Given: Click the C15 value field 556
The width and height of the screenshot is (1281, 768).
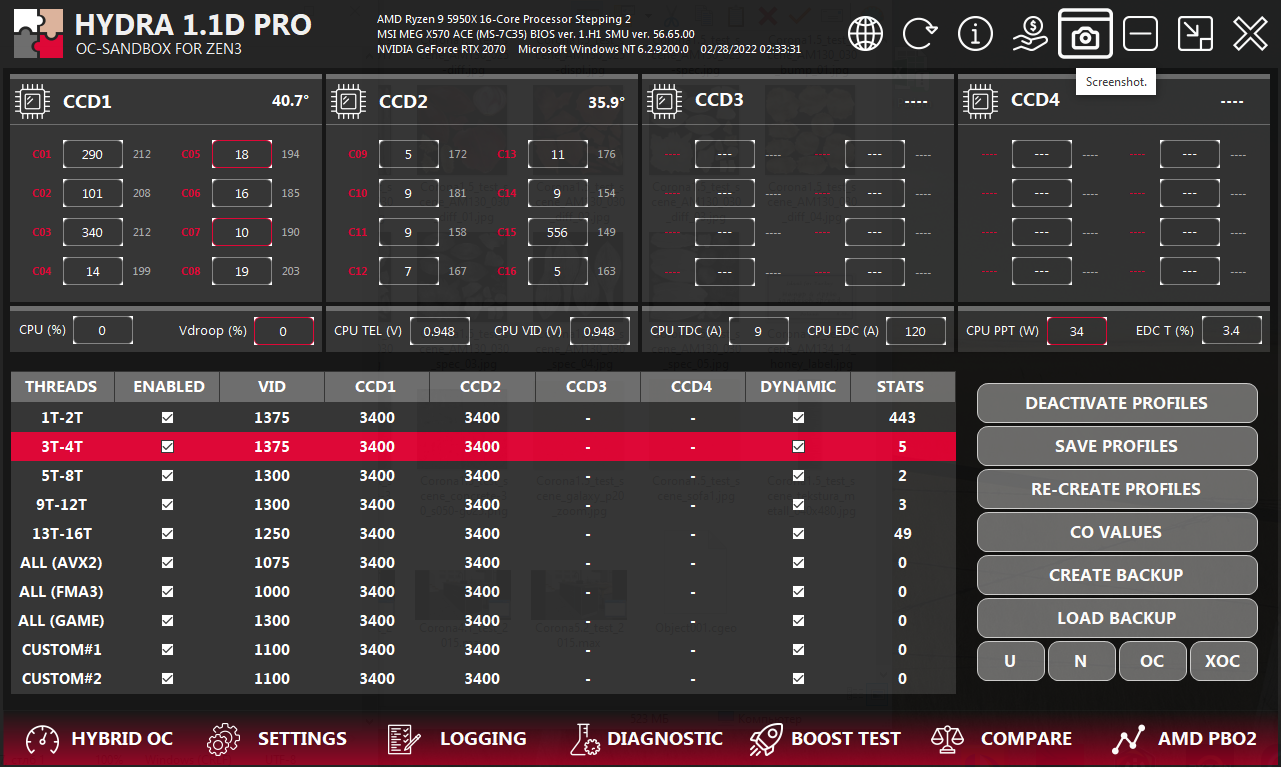Looking at the screenshot, I should coord(558,232).
